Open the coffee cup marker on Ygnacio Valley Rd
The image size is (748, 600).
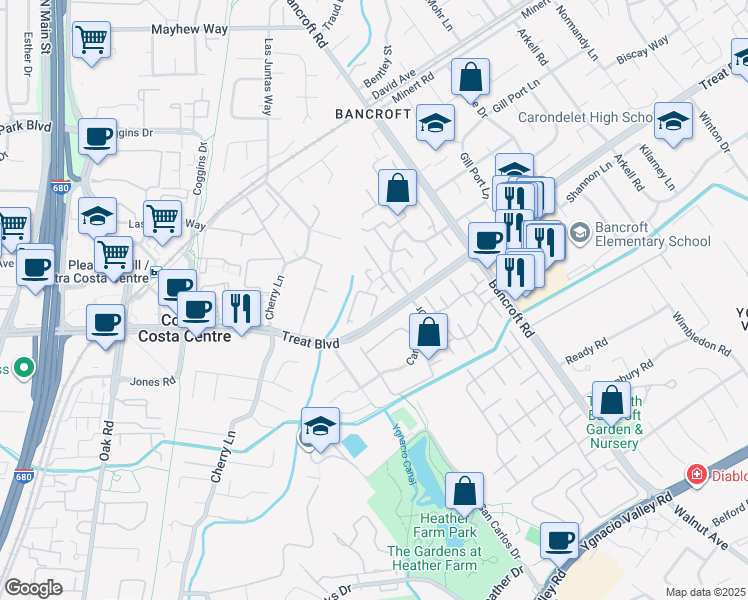560,544
